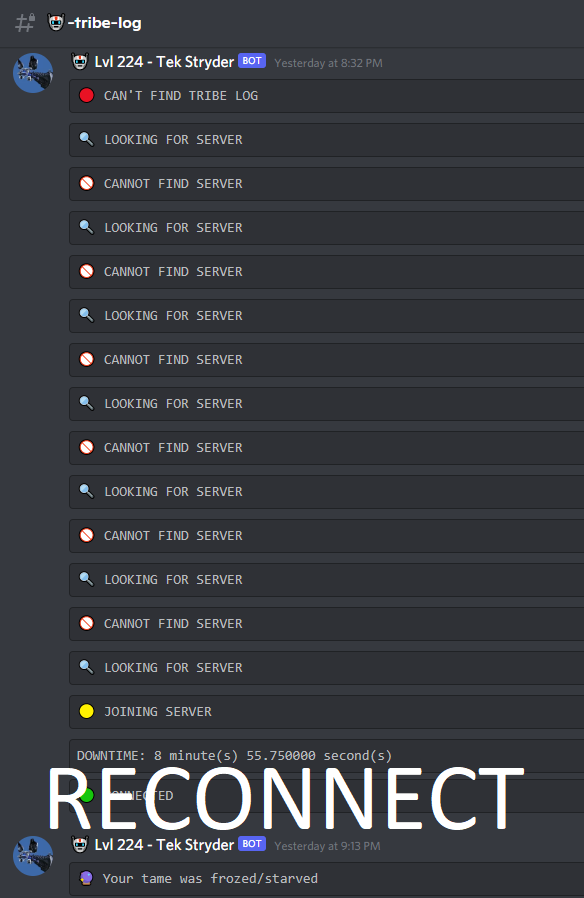Click the -tribe-log channel name header
The width and height of the screenshot is (584, 898).
[x=105, y=23]
